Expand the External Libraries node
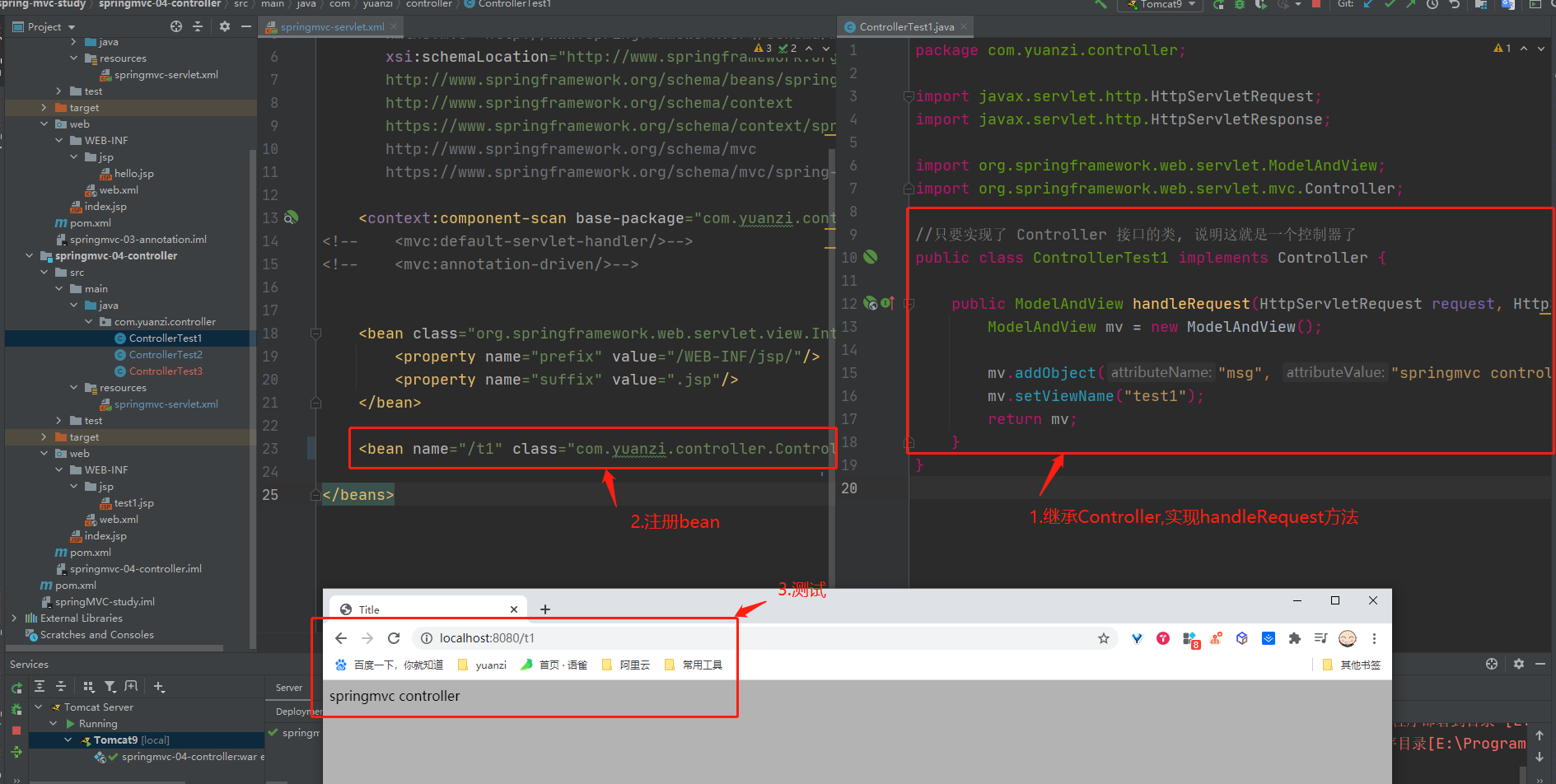 [x=14, y=618]
